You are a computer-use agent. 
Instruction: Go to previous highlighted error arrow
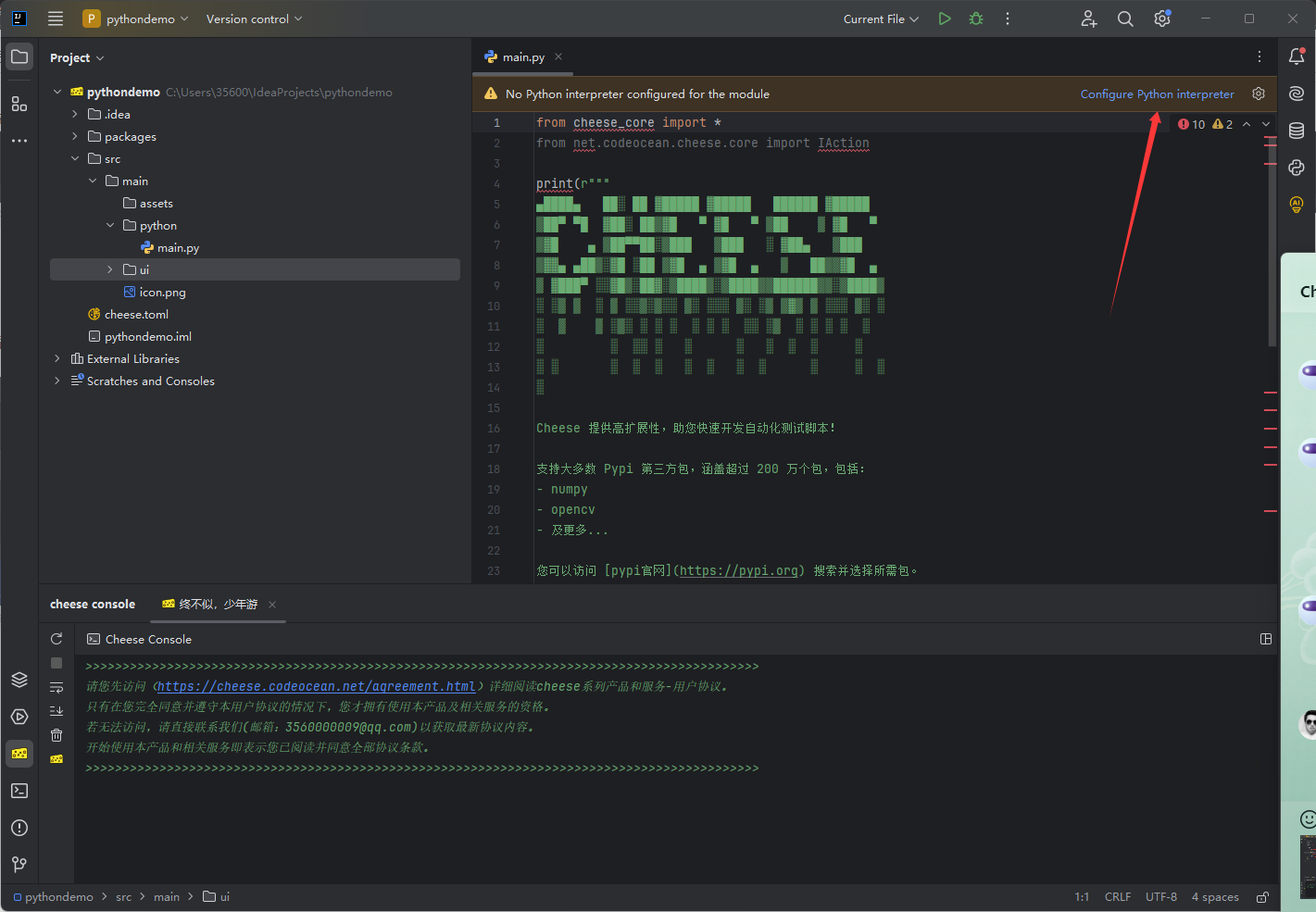tap(1247, 124)
